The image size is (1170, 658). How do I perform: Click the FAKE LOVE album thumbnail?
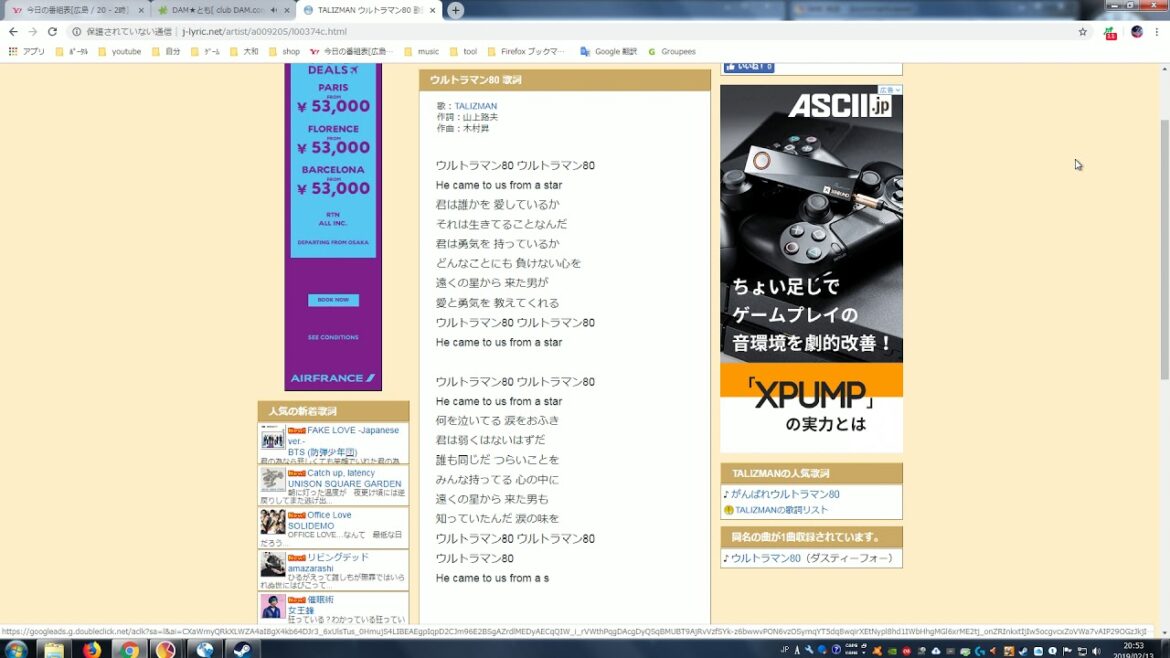click(x=273, y=438)
